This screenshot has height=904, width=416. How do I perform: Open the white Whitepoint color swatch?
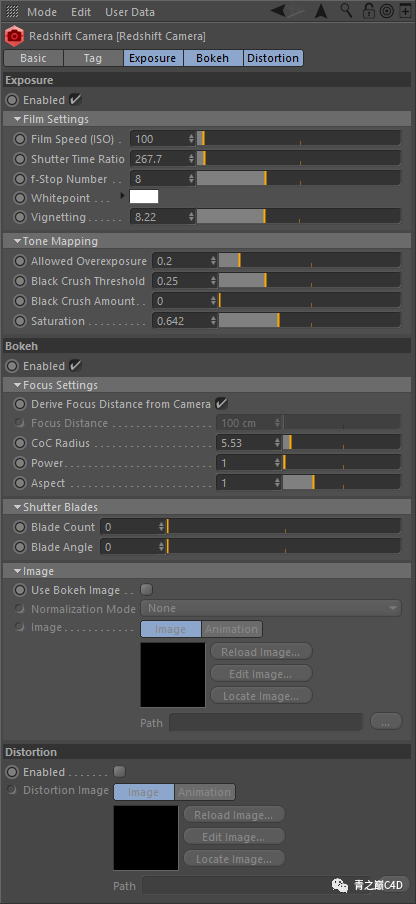pos(144,197)
